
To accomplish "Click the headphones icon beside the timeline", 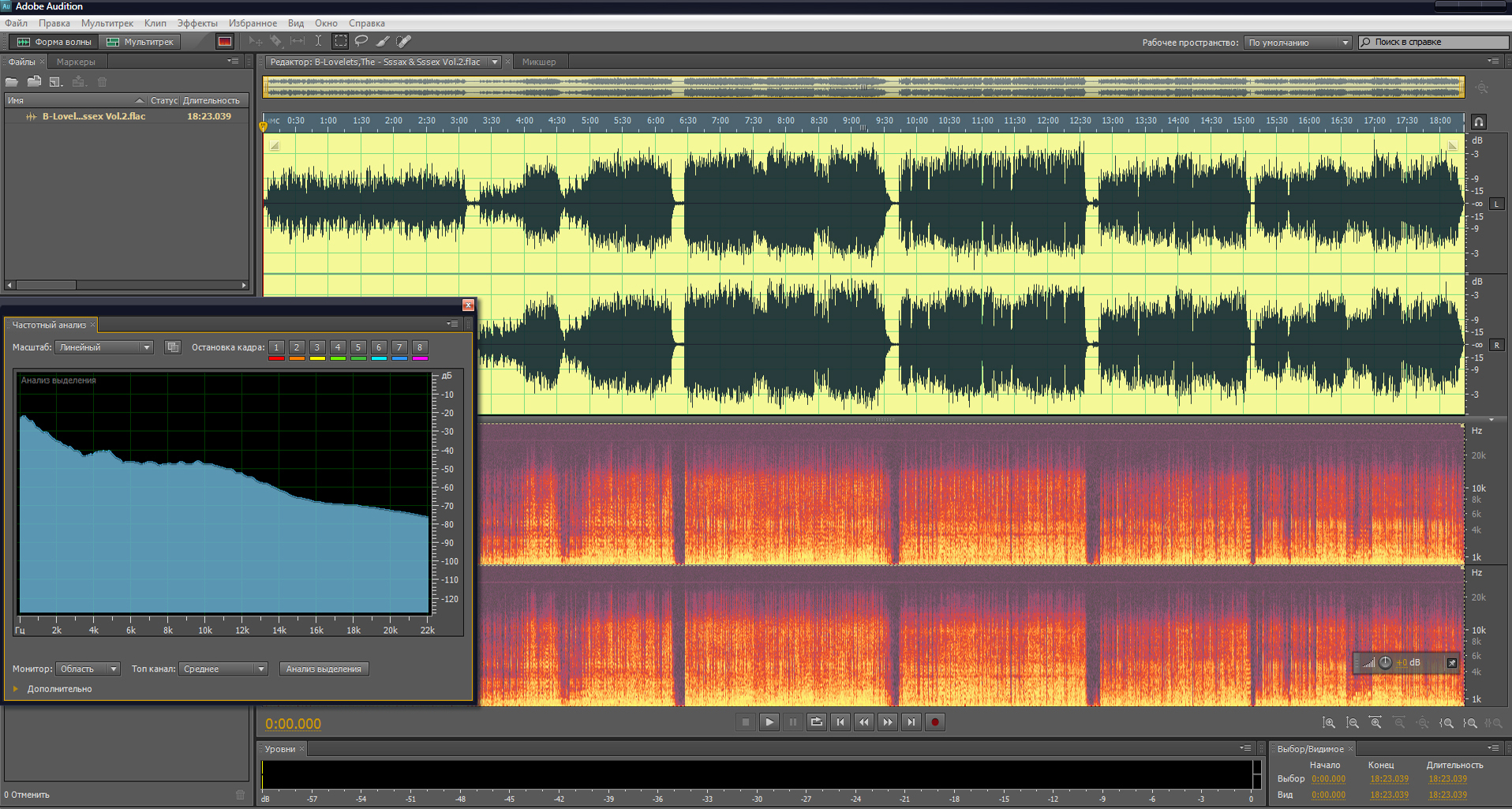I will (x=1479, y=122).
